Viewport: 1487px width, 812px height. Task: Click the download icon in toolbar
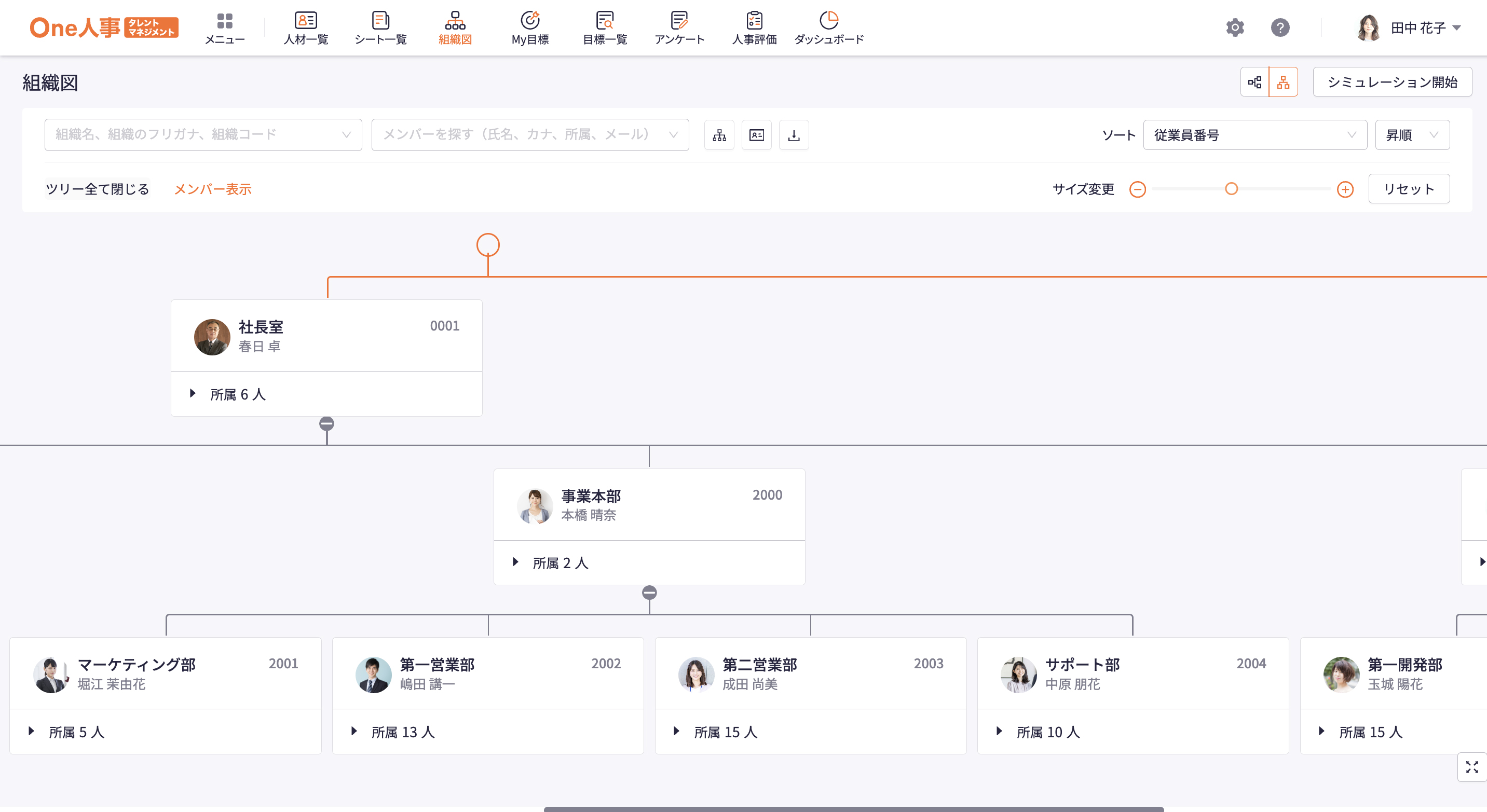[x=794, y=135]
